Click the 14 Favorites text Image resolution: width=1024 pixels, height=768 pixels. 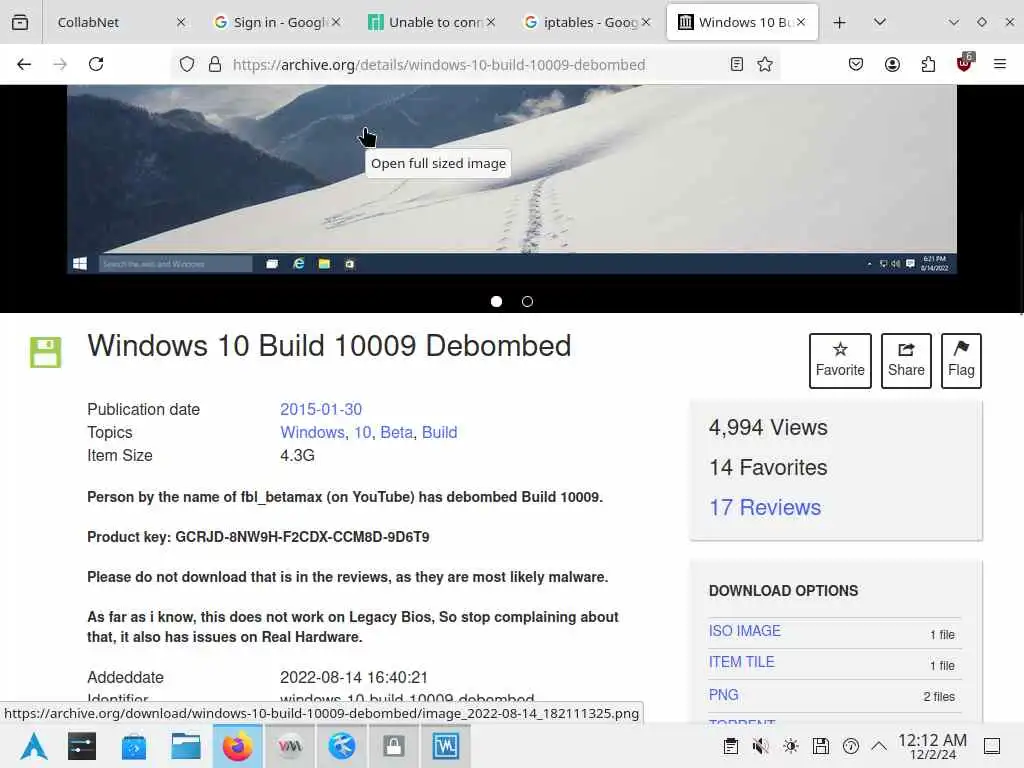click(768, 468)
